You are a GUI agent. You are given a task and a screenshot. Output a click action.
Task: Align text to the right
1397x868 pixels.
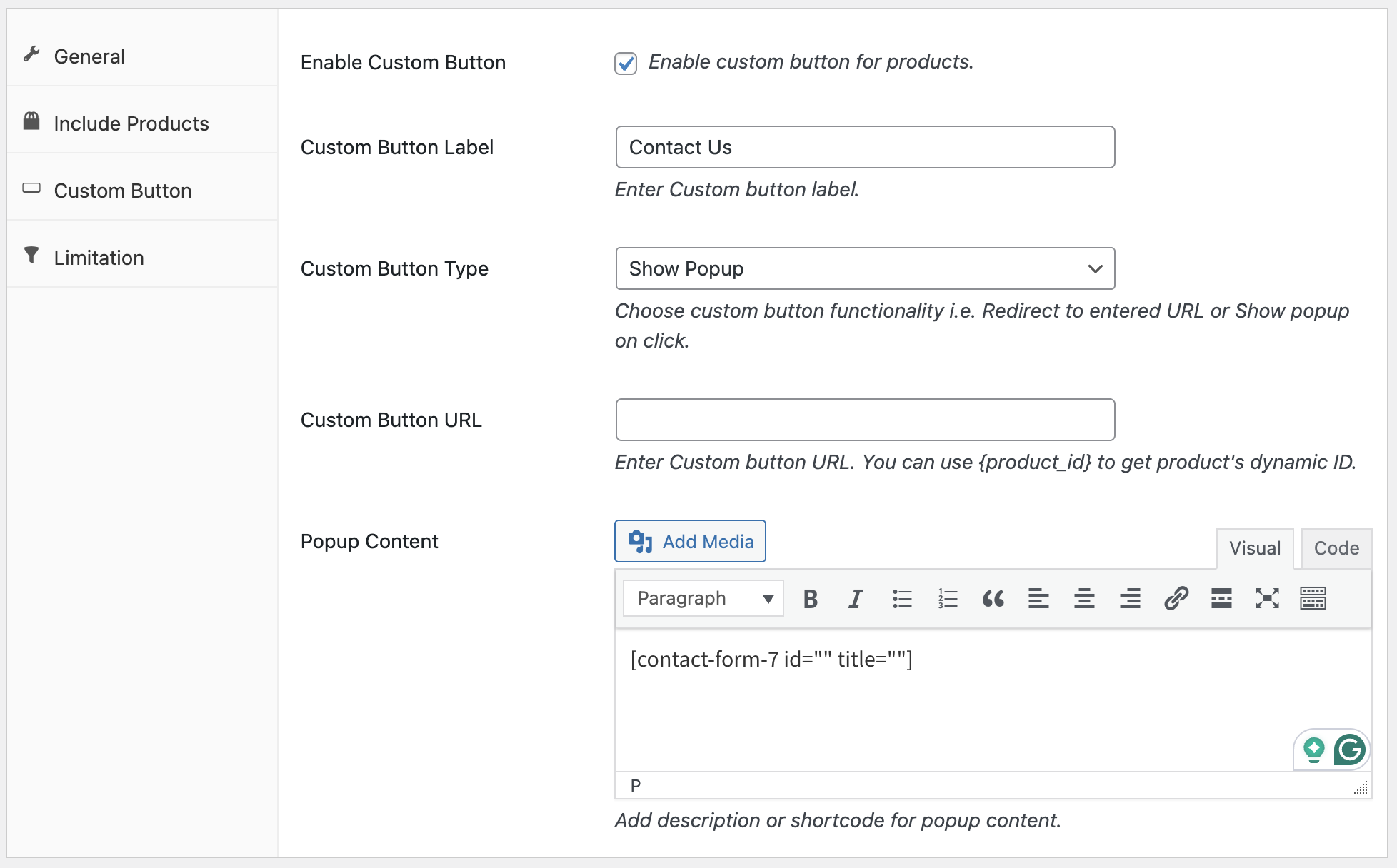[1130, 598]
